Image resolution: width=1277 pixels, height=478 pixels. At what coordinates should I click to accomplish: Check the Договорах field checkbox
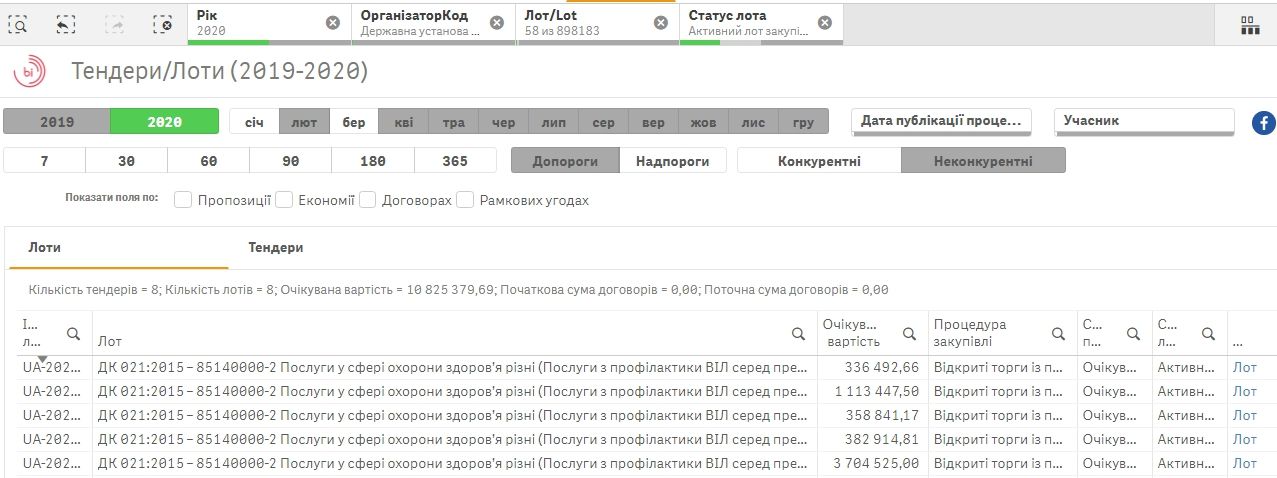pos(367,200)
